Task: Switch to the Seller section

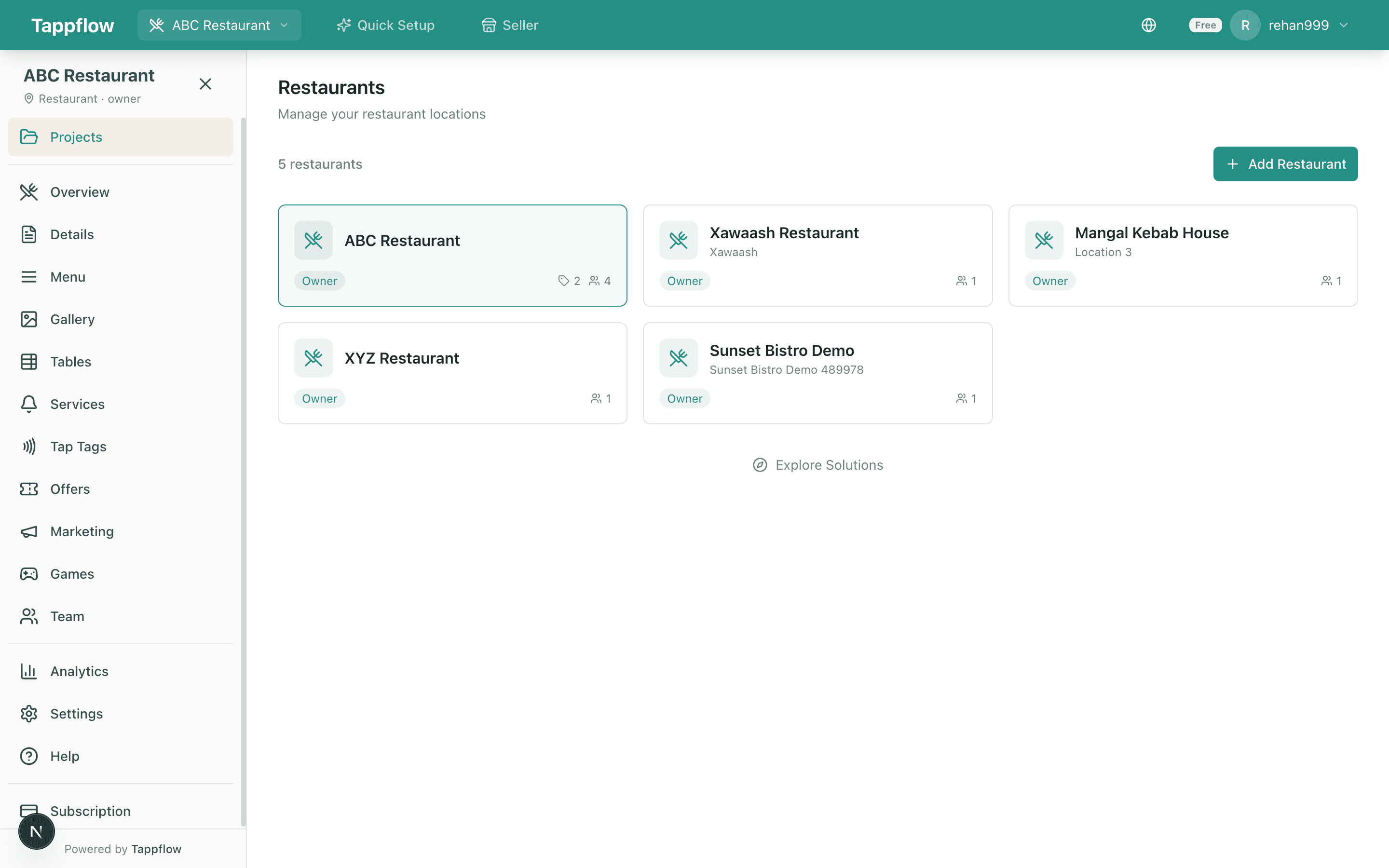Action: point(509,25)
